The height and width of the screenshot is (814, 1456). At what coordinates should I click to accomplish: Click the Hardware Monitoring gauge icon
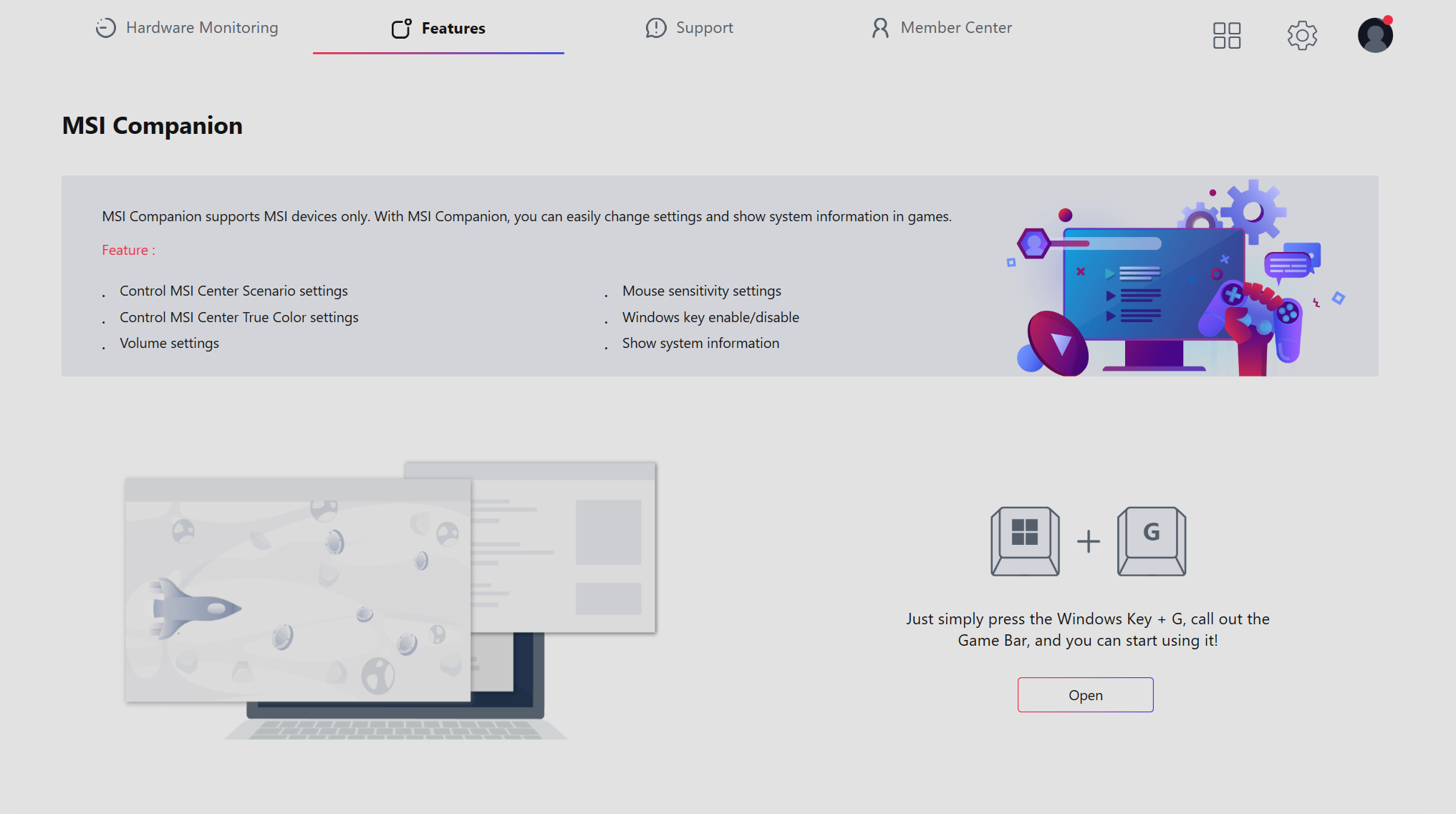(x=106, y=28)
